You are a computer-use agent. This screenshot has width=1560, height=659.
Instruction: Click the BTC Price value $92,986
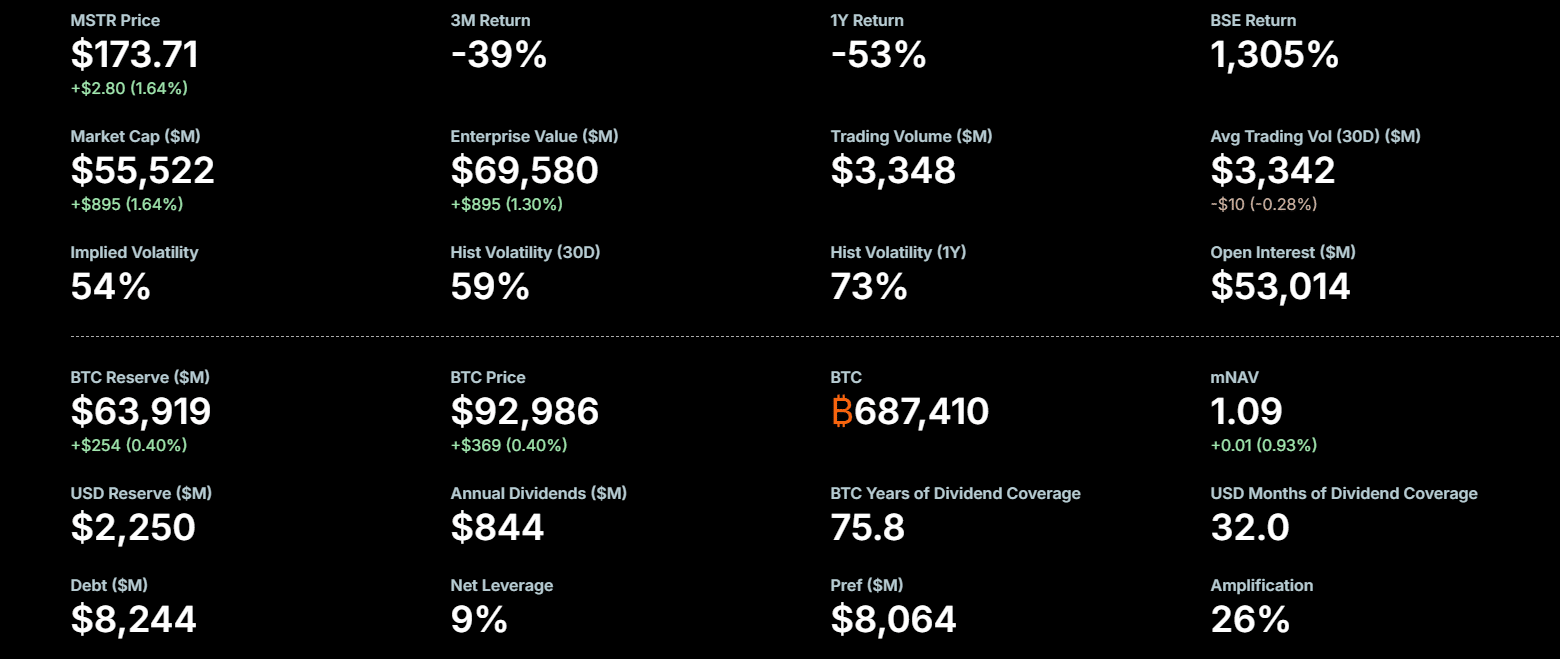click(x=524, y=412)
